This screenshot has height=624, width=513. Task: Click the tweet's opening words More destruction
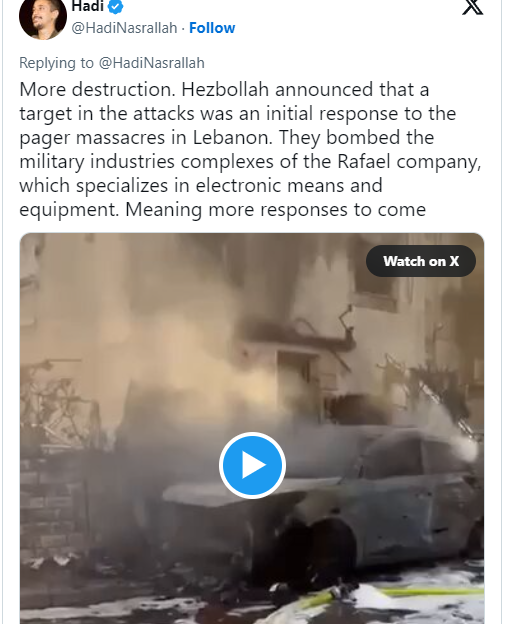[97, 89]
